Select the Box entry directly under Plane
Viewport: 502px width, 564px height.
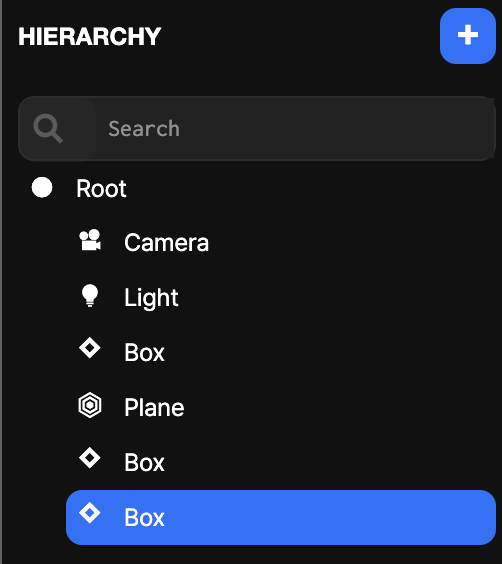pyautogui.click(x=144, y=463)
